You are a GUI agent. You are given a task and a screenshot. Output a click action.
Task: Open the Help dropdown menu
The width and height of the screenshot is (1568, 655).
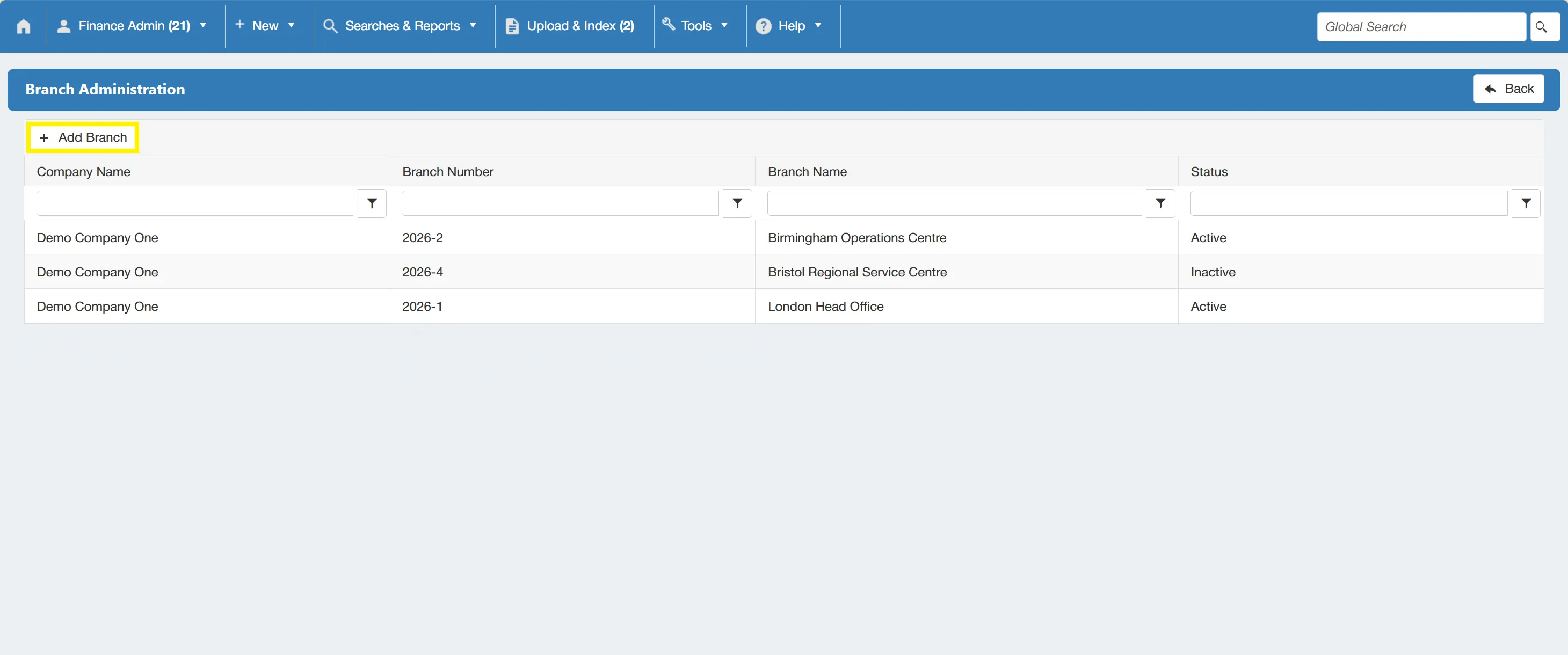(x=789, y=26)
